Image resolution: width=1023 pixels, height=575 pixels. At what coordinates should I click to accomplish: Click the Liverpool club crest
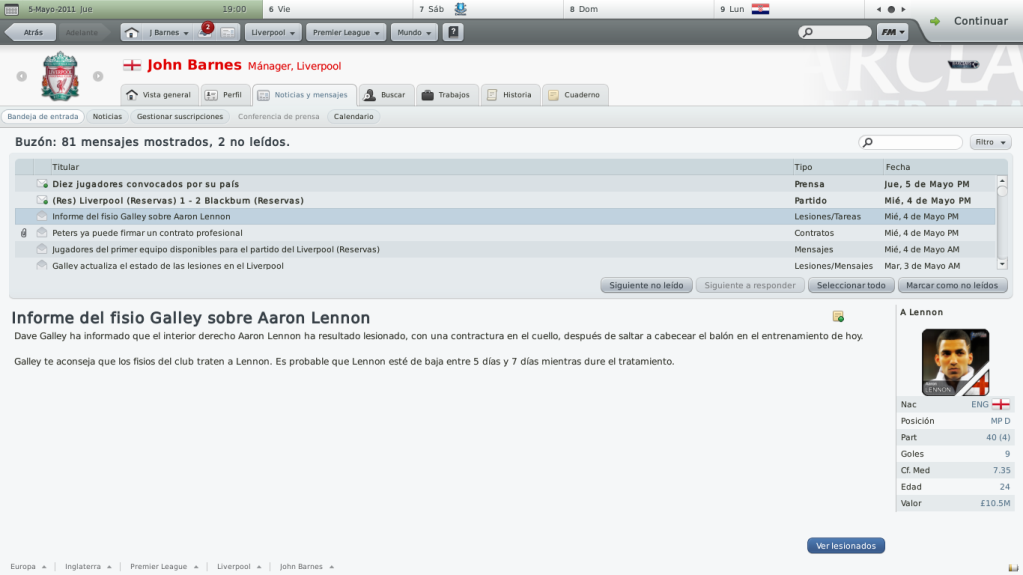click(x=60, y=76)
